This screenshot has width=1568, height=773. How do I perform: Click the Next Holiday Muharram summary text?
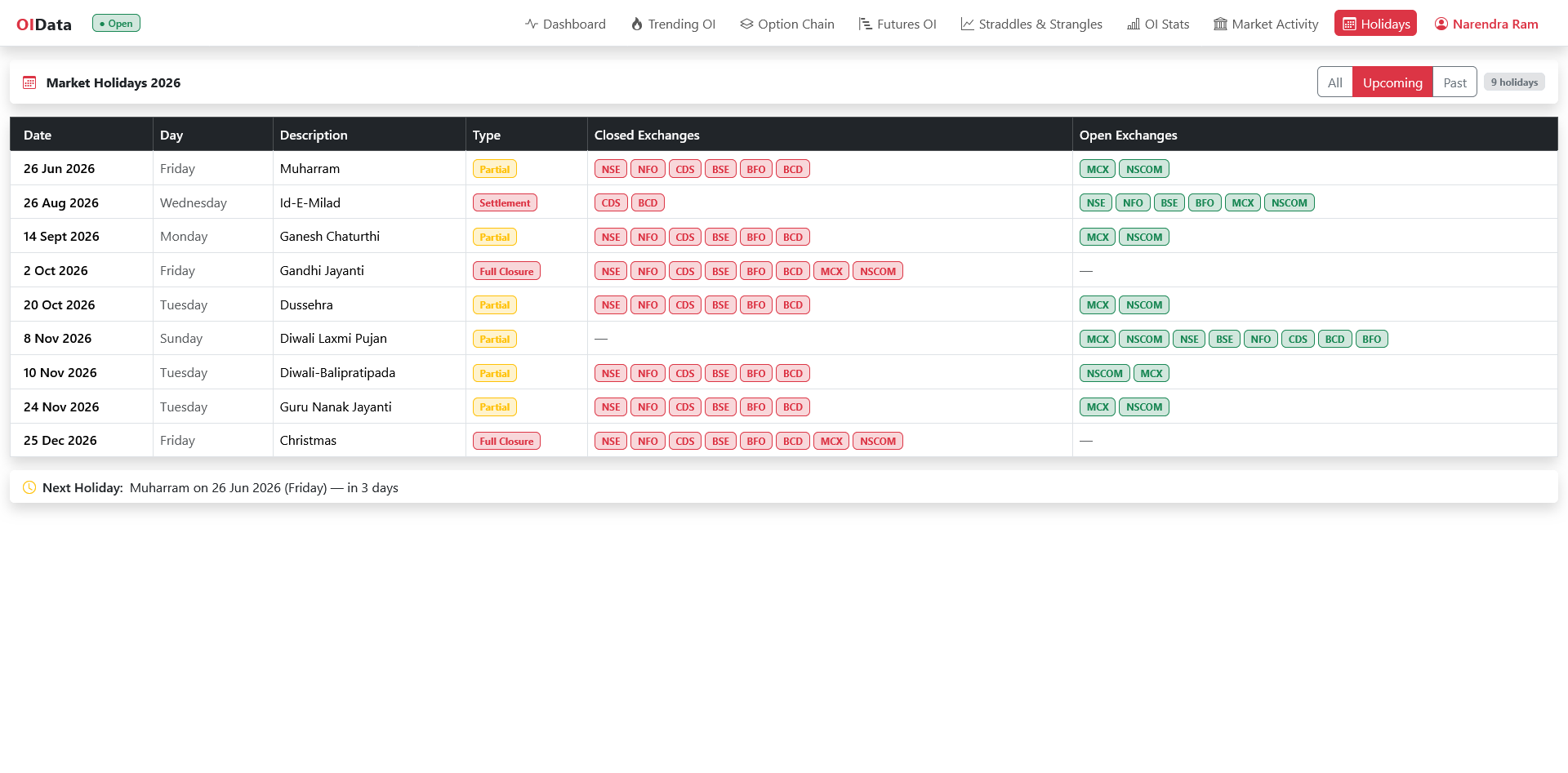(264, 487)
